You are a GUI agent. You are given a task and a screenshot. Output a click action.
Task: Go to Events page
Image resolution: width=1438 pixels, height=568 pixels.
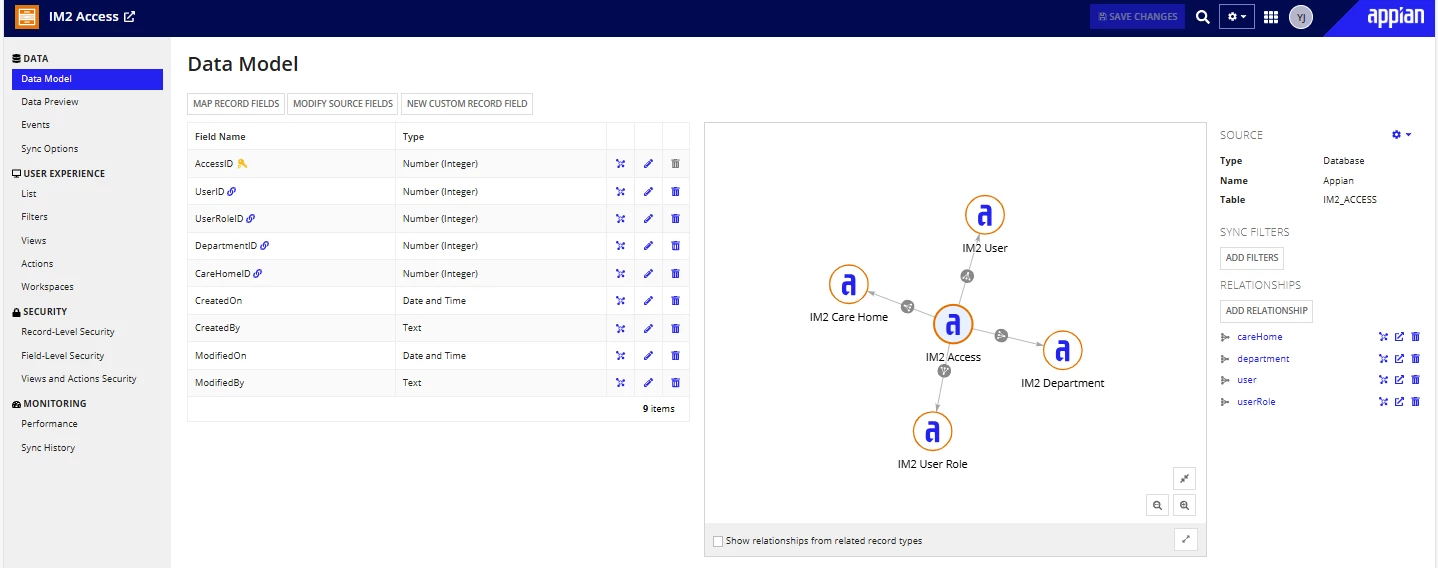point(35,125)
